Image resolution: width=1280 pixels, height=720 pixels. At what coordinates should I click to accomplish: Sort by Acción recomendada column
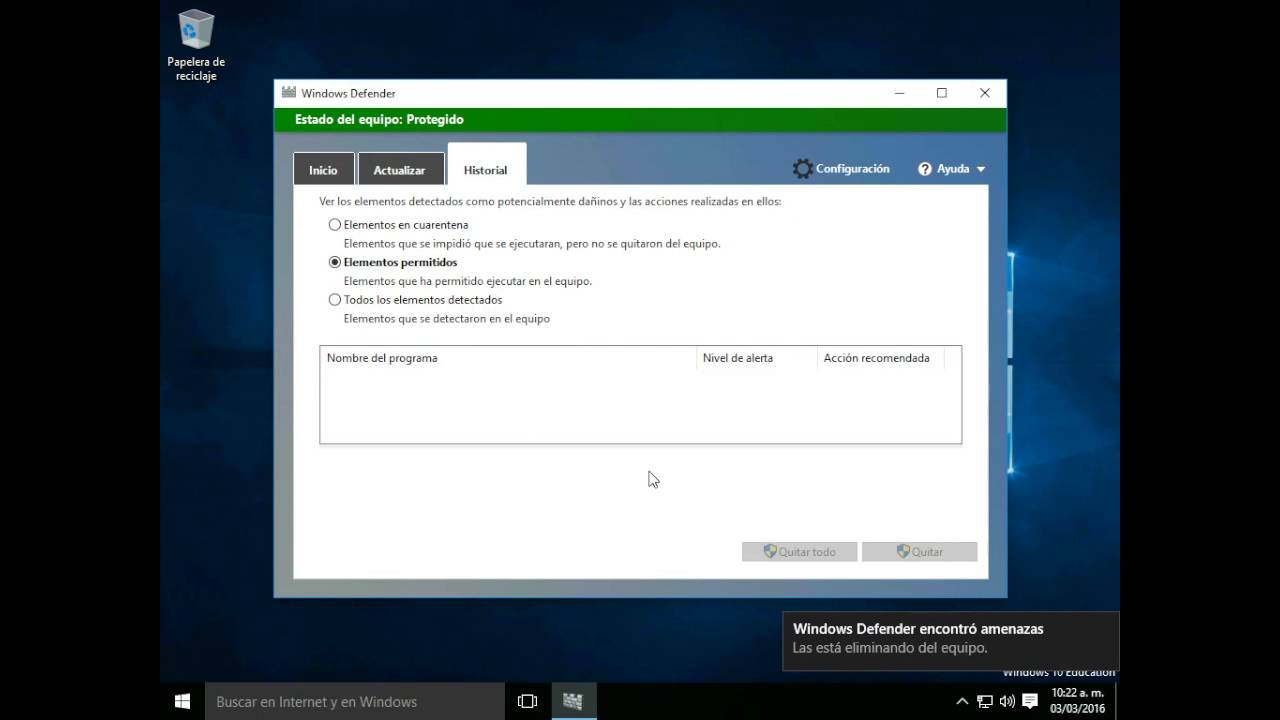880,358
